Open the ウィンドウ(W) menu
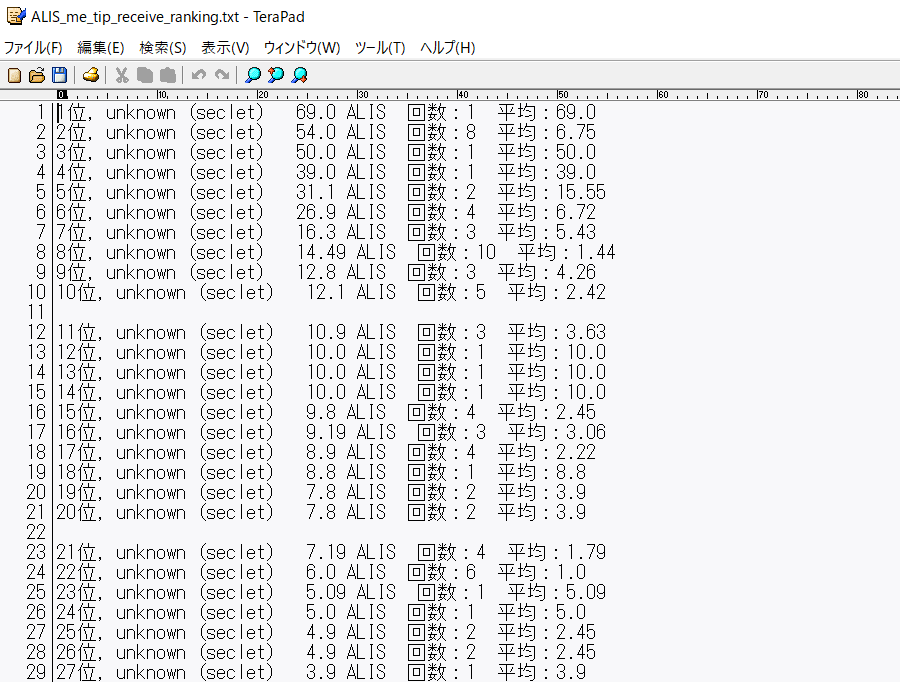This screenshot has width=900, height=682. tap(302, 48)
